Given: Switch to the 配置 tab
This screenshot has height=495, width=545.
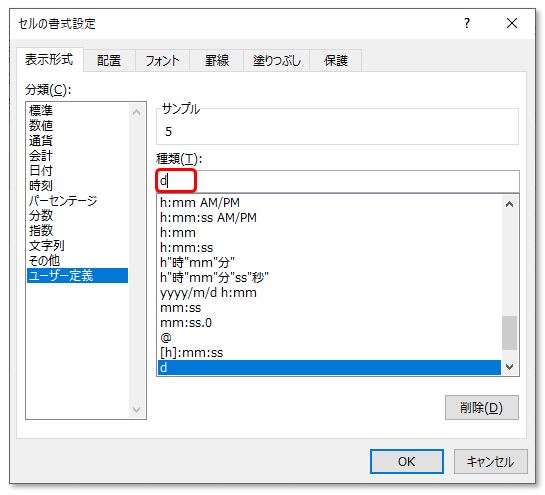Looking at the screenshot, I should pos(109,60).
